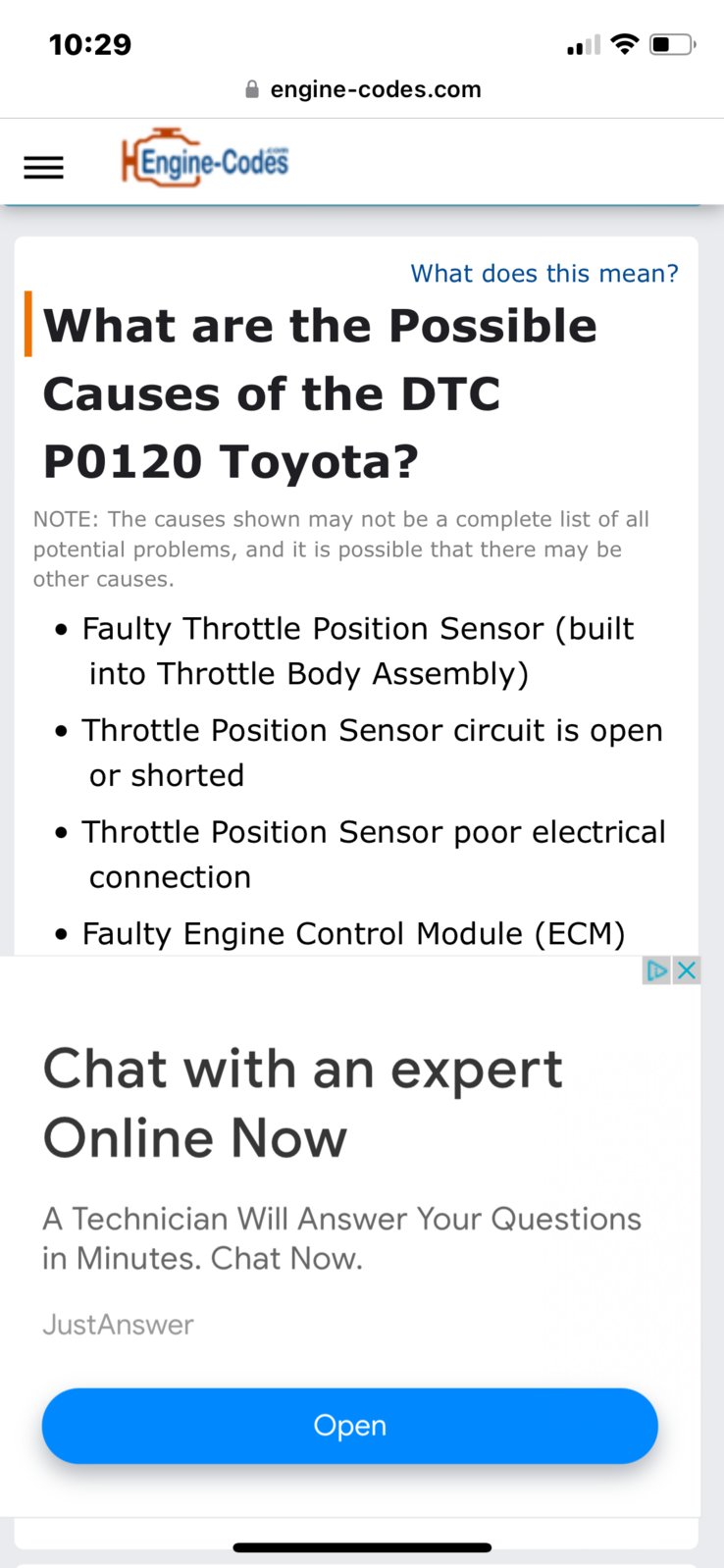Close the ad with the X icon
Viewport: 724px width, 1568px height.
pyautogui.click(x=687, y=970)
